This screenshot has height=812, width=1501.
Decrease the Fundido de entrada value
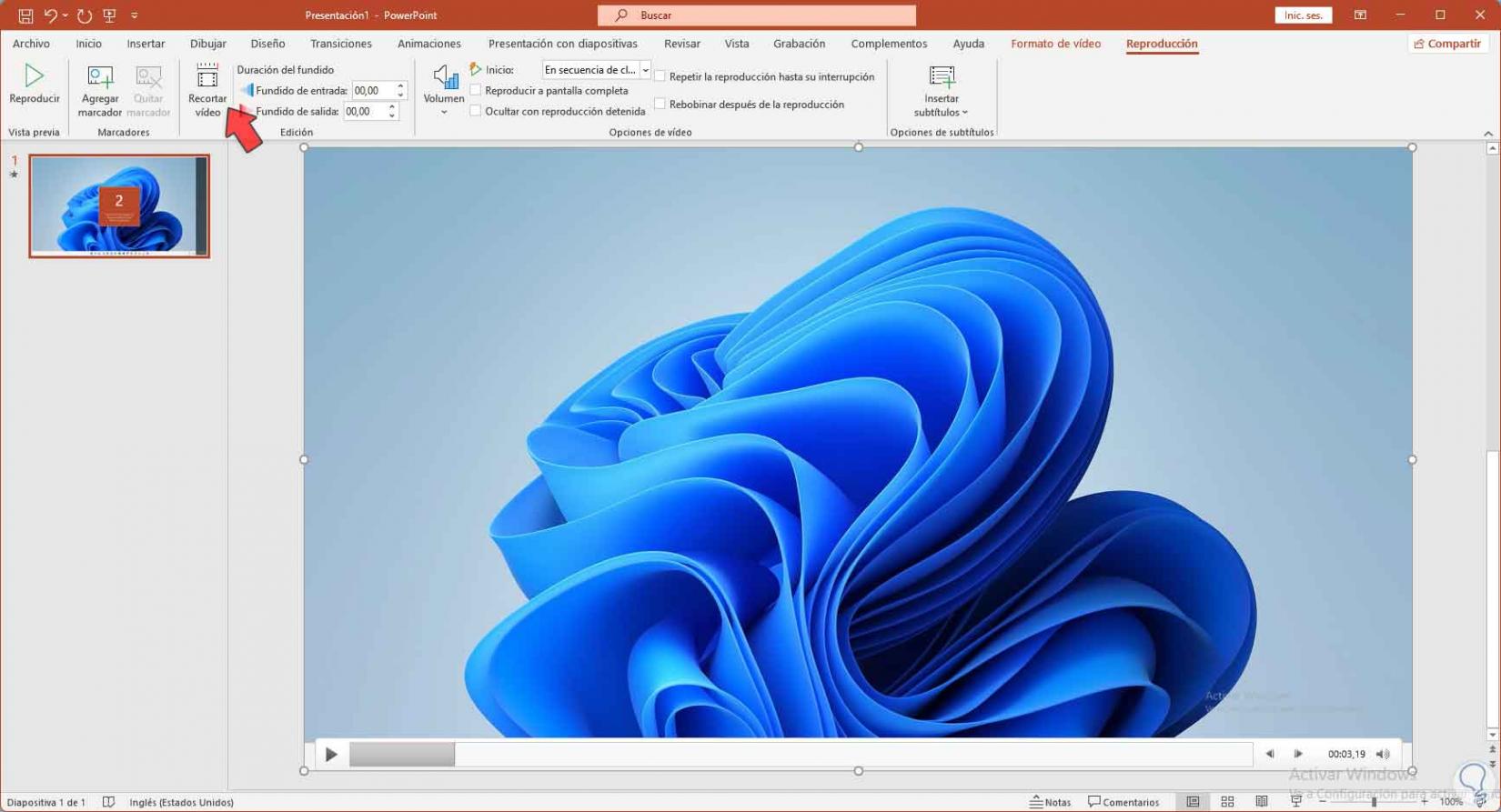click(x=400, y=95)
